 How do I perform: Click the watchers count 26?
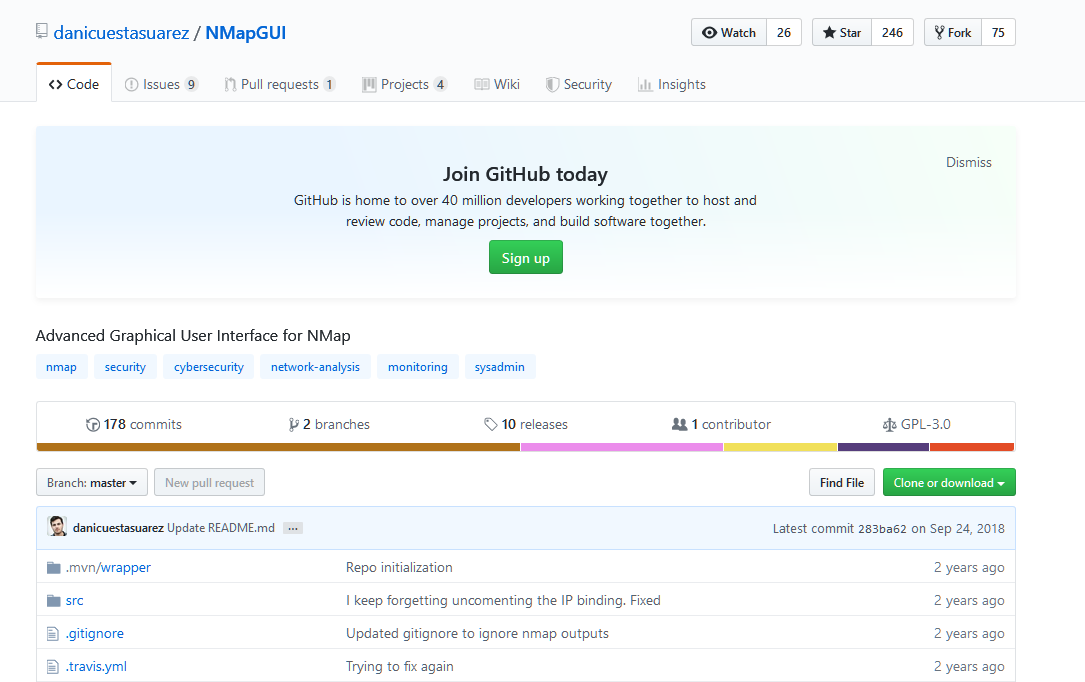(x=784, y=33)
